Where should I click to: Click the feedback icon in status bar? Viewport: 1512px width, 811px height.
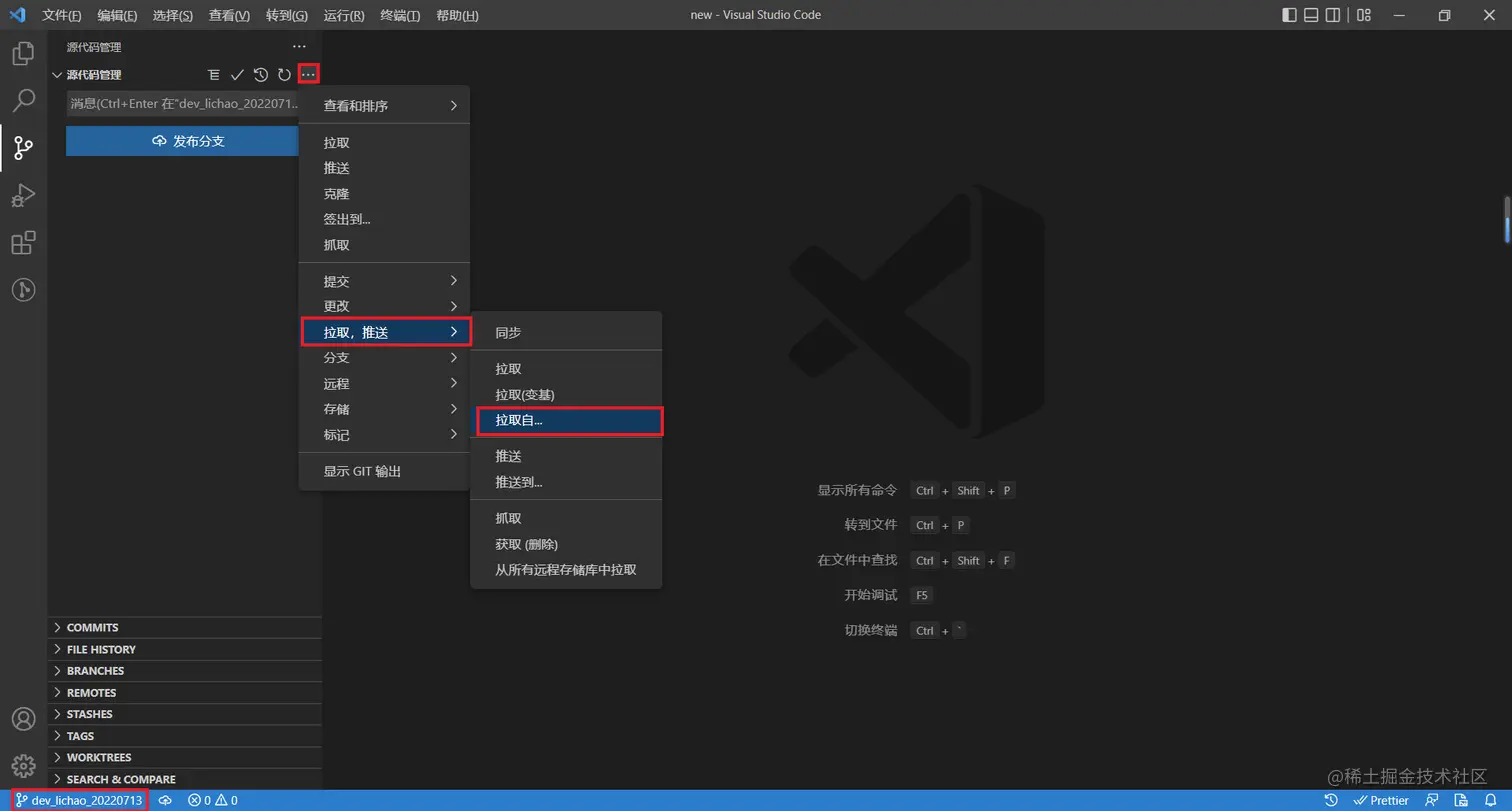1432,800
